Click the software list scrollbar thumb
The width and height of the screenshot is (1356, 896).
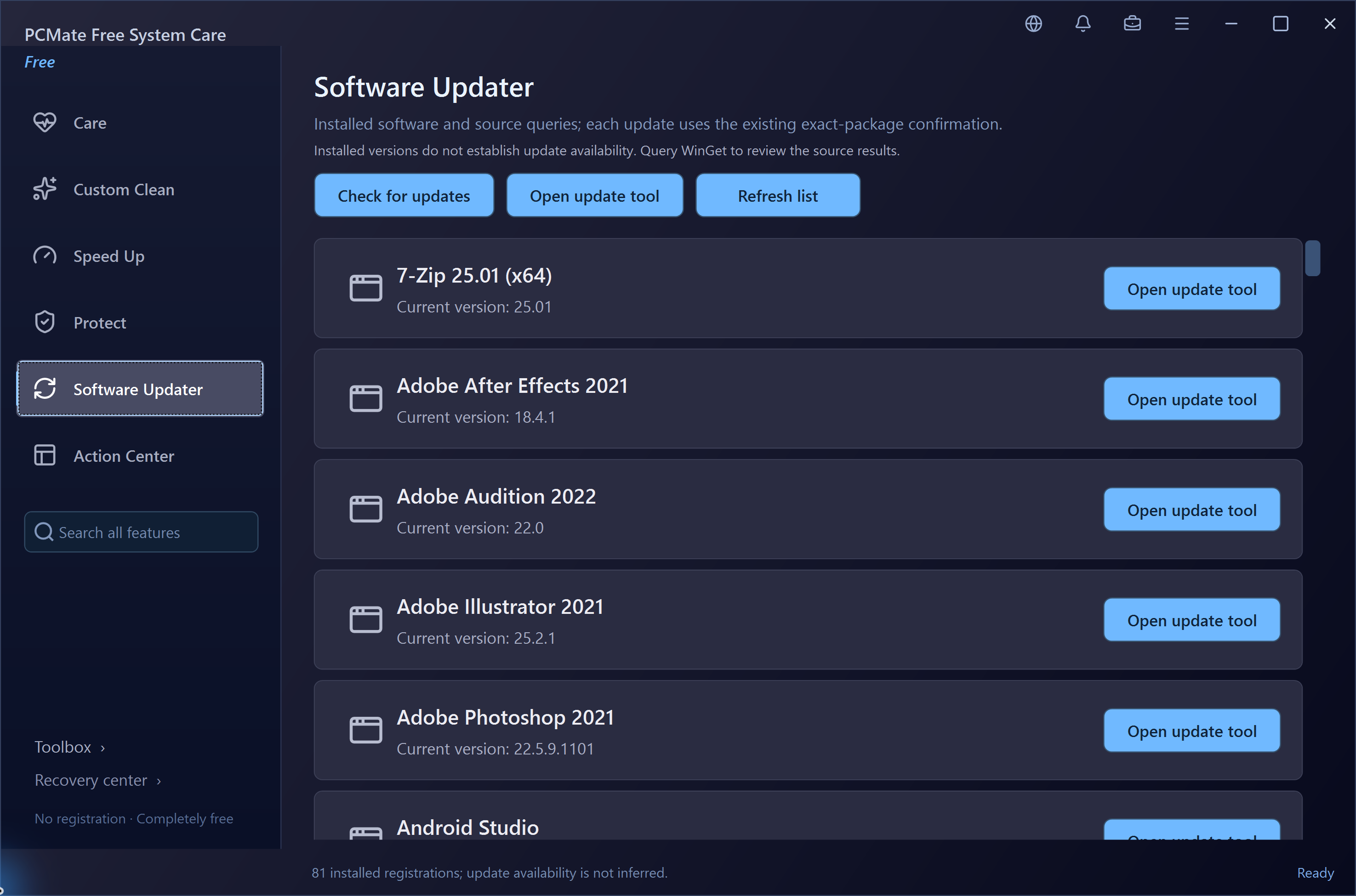pyautogui.click(x=1312, y=258)
